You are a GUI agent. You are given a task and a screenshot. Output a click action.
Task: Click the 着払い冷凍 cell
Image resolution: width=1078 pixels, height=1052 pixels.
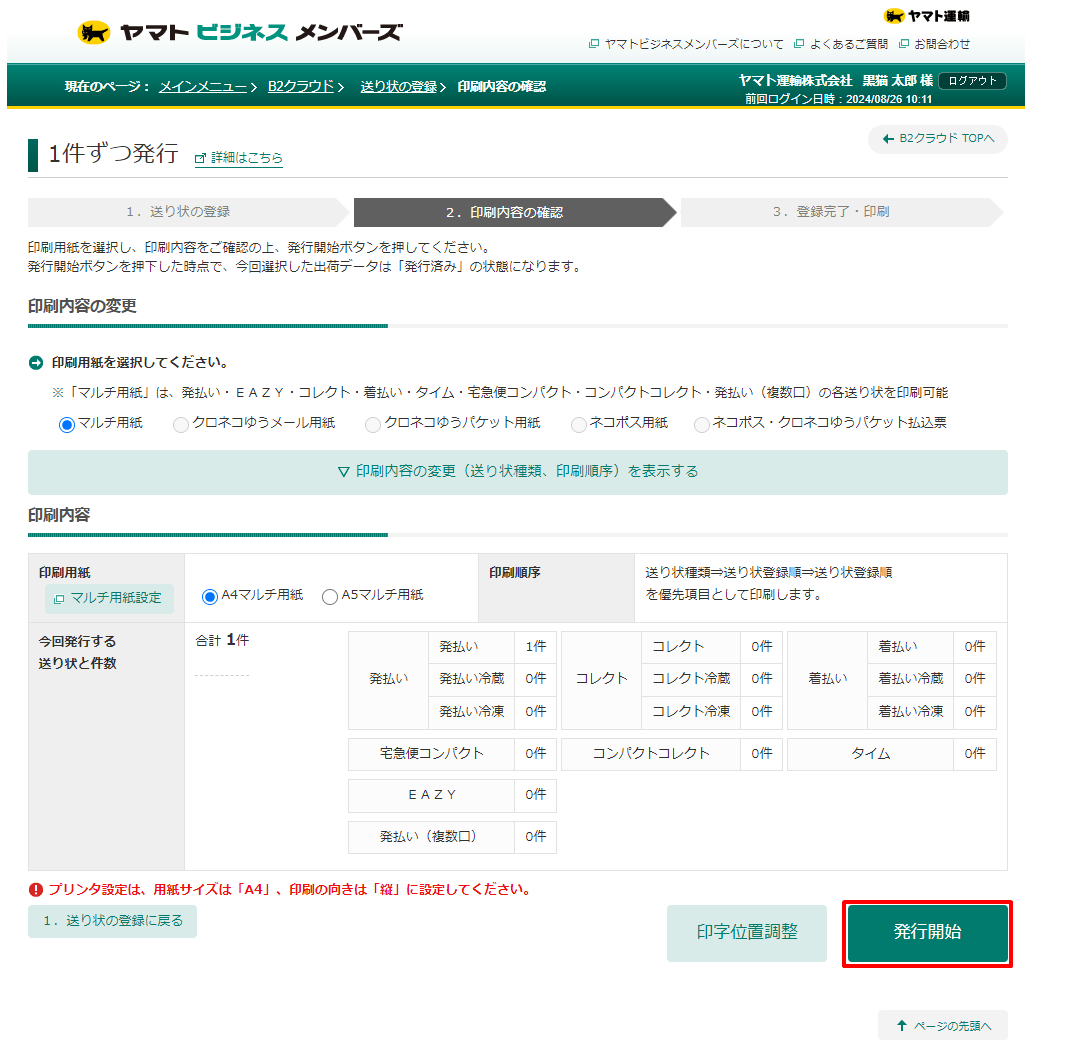(910, 712)
